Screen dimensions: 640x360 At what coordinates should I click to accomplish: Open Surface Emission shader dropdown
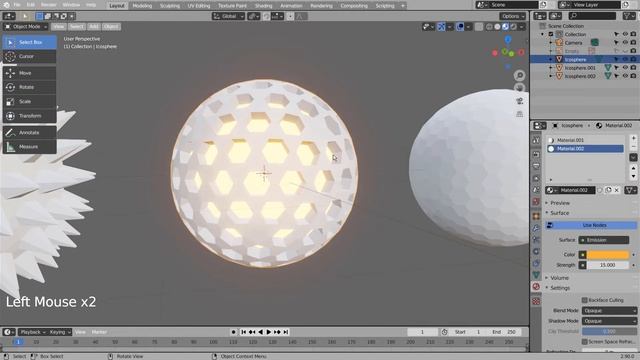(x=604, y=240)
